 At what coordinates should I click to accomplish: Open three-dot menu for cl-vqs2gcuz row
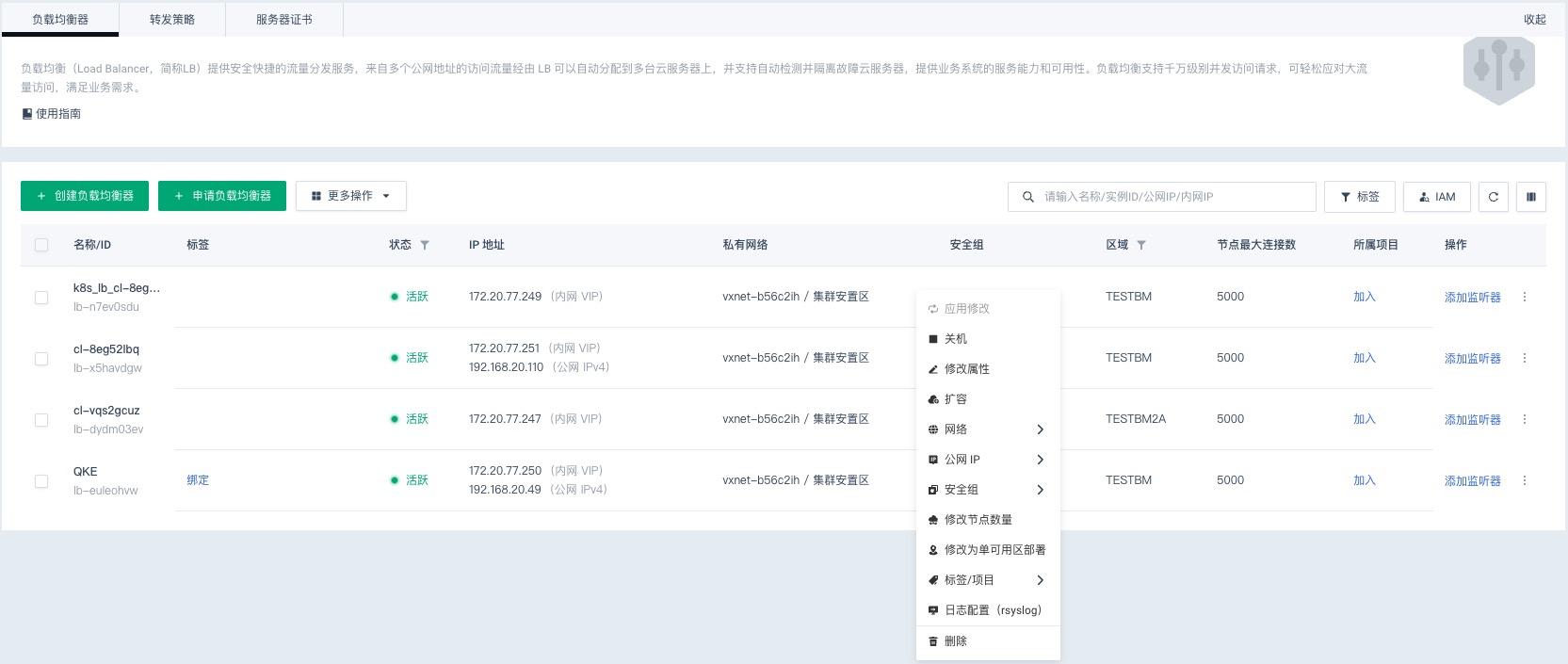(x=1525, y=419)
